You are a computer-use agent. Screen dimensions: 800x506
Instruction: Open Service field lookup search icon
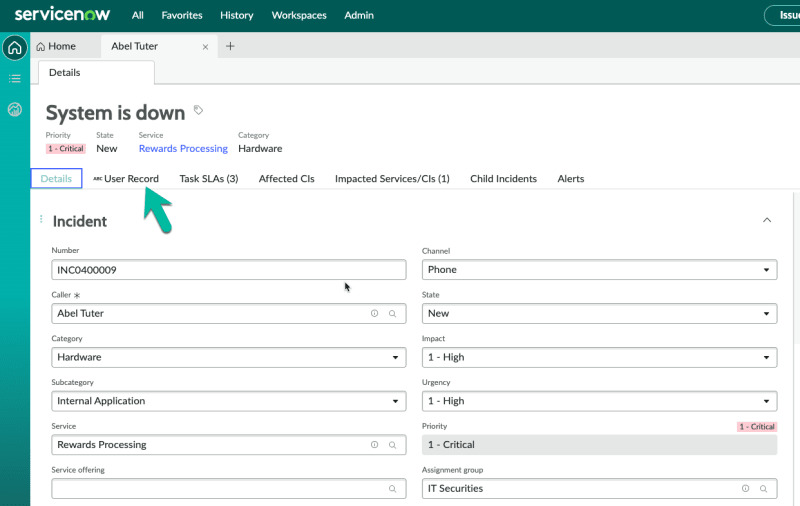click(392, 445)
